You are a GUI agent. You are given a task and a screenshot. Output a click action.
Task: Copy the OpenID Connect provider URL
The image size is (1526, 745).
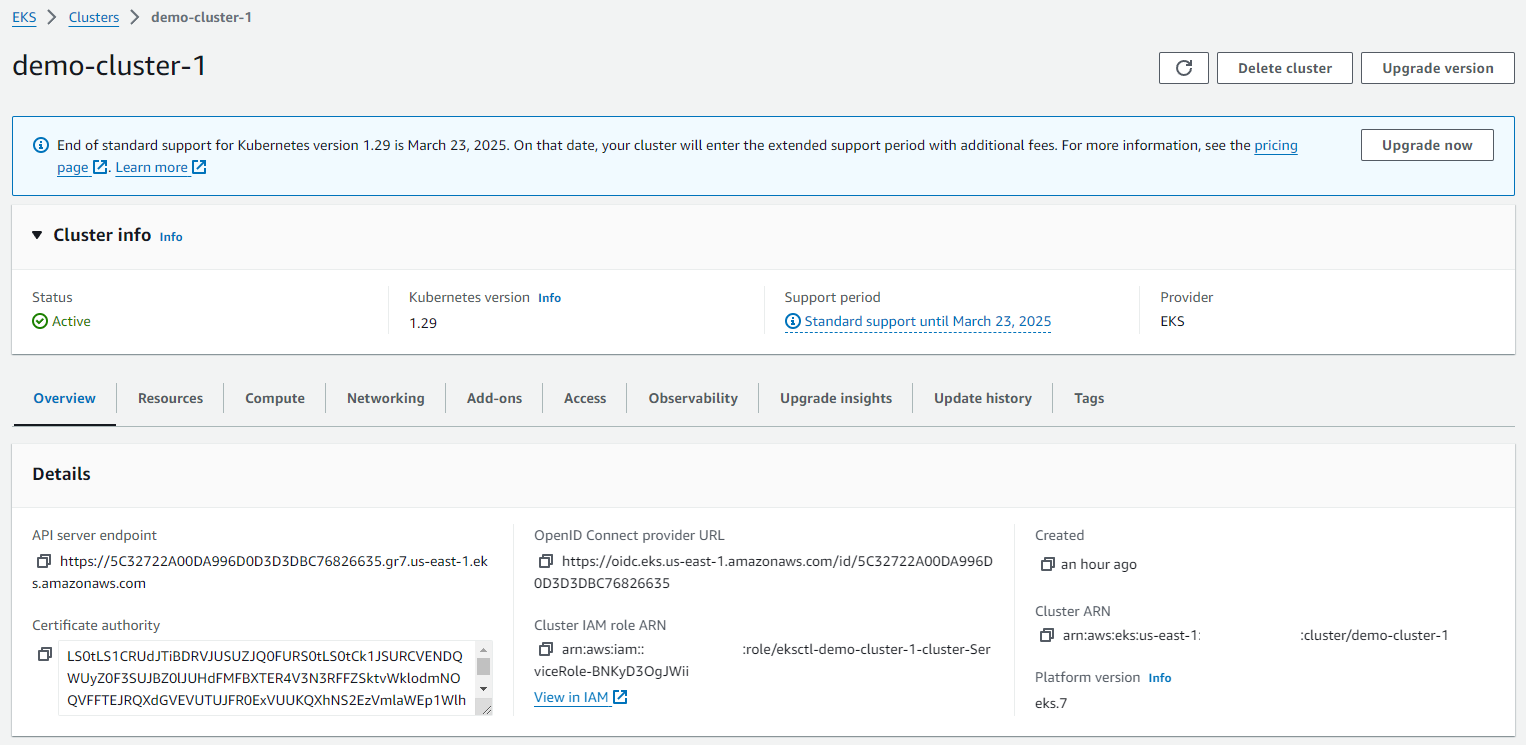546,561
